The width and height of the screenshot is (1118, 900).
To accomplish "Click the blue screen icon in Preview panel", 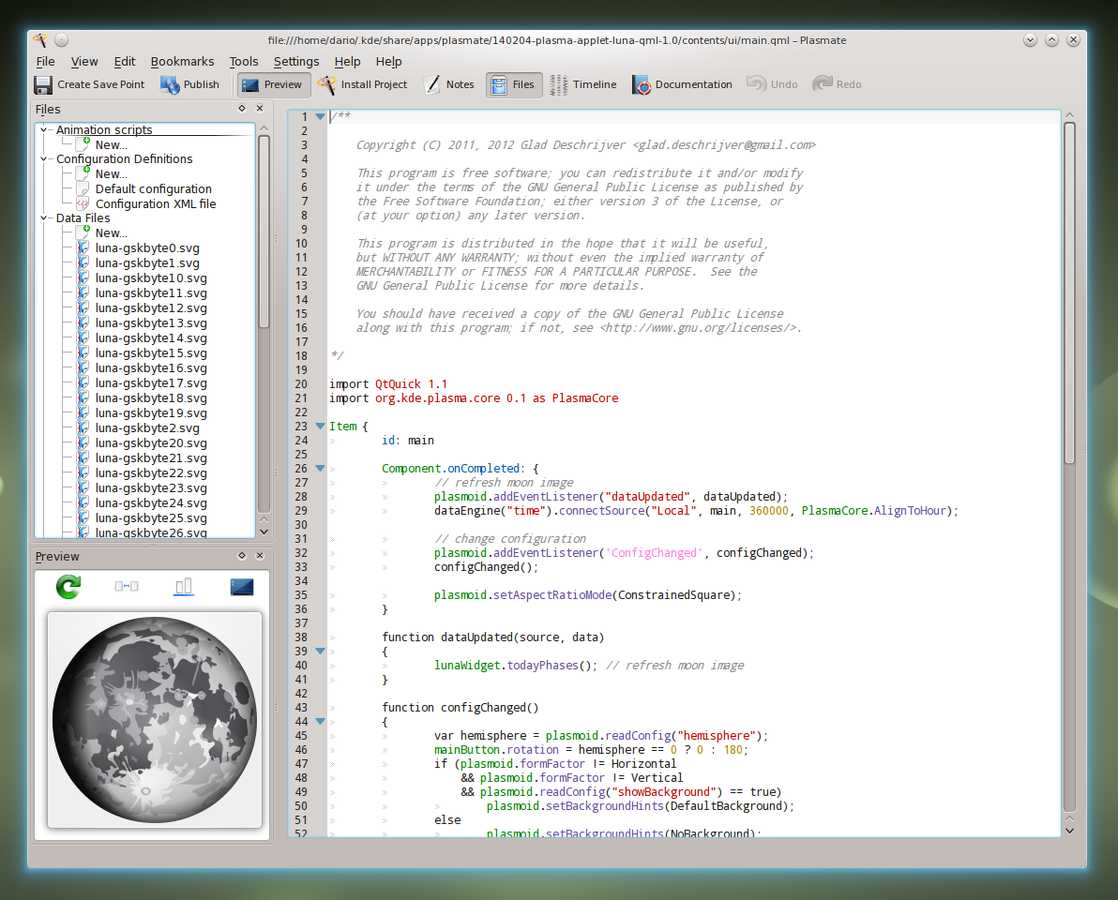I will pyautogui.click(x=242, y=587).
